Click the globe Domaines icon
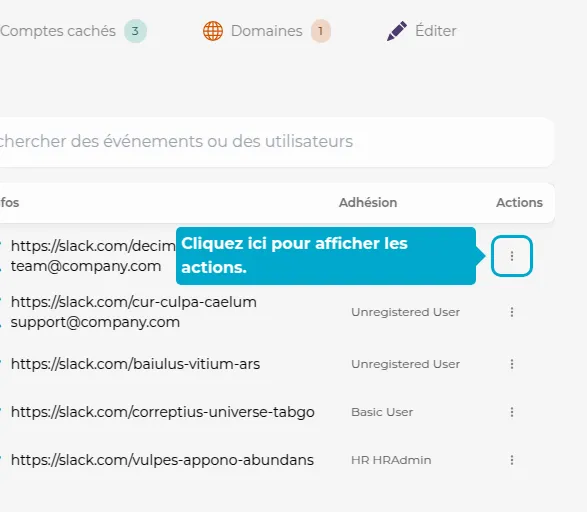This screenshot has width=587, height=512. pyautogui.click(x=213, y=31)
